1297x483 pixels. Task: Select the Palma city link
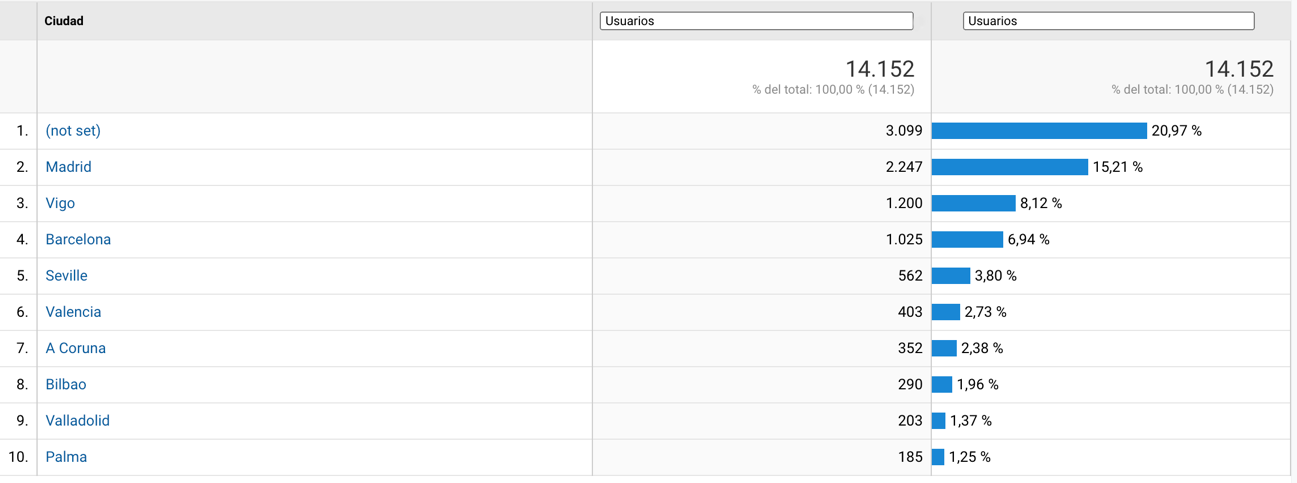click(x=66, y=457)
